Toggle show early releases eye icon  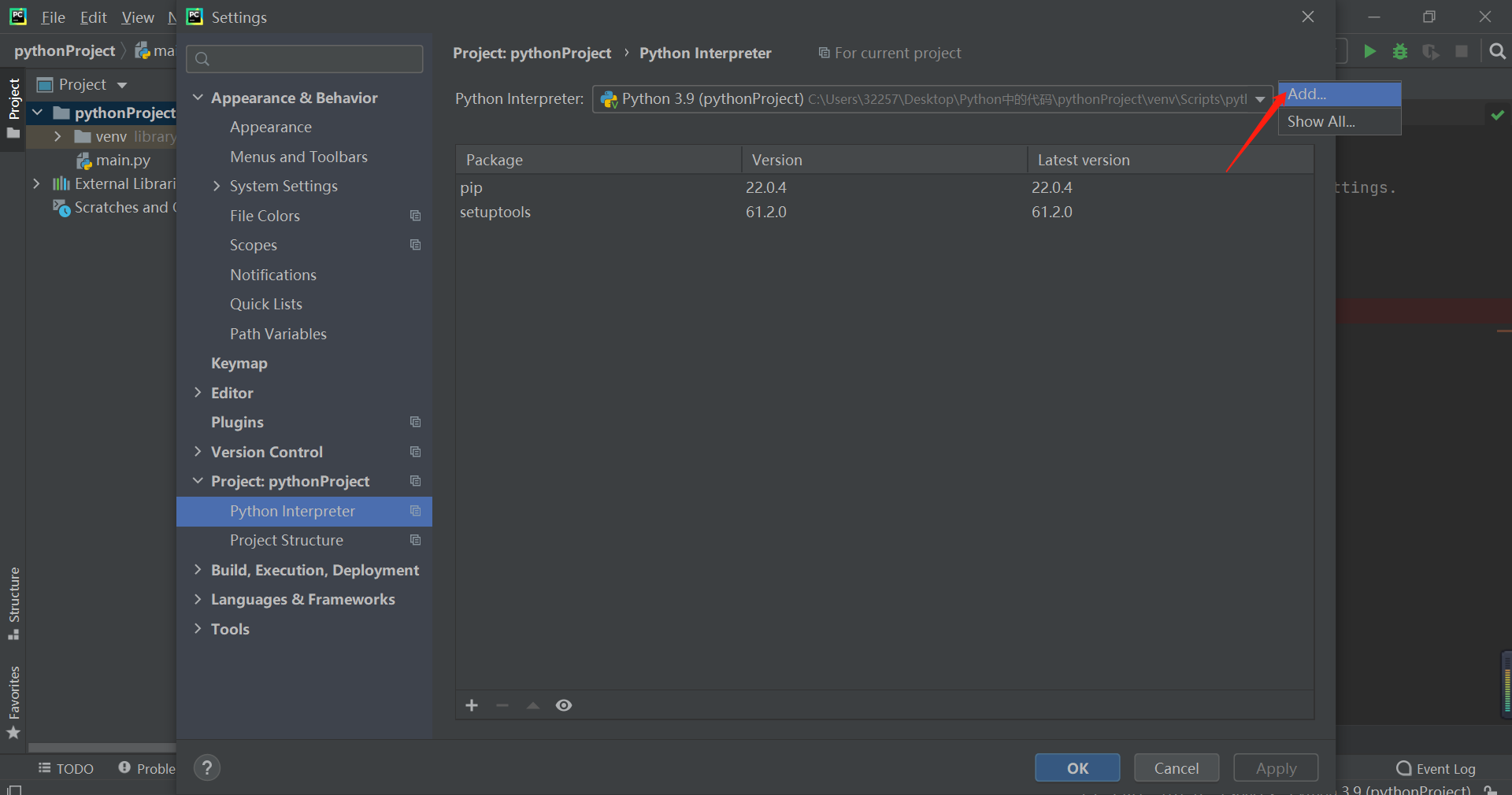click(564, 705)
